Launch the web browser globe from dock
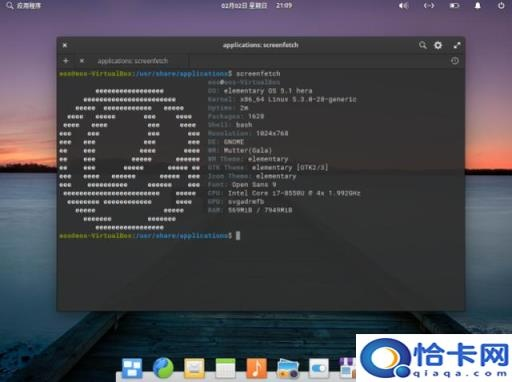512x382 pixels. 163,368
